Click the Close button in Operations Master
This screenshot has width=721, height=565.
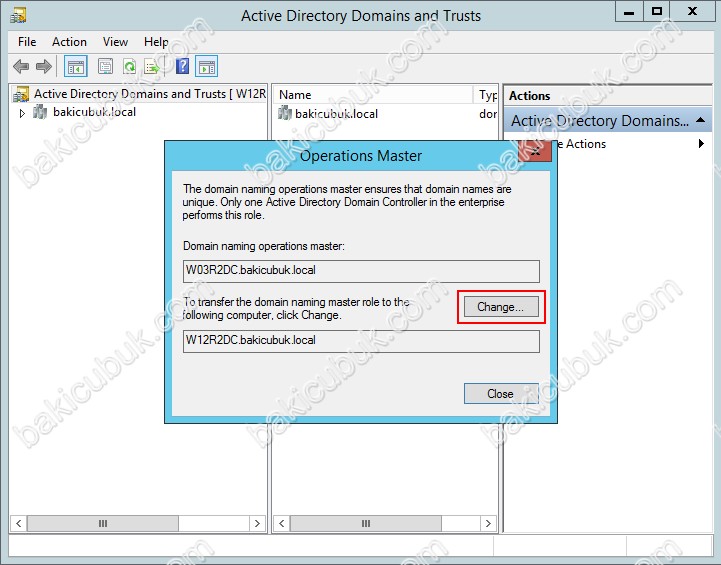tap(501, 394)
